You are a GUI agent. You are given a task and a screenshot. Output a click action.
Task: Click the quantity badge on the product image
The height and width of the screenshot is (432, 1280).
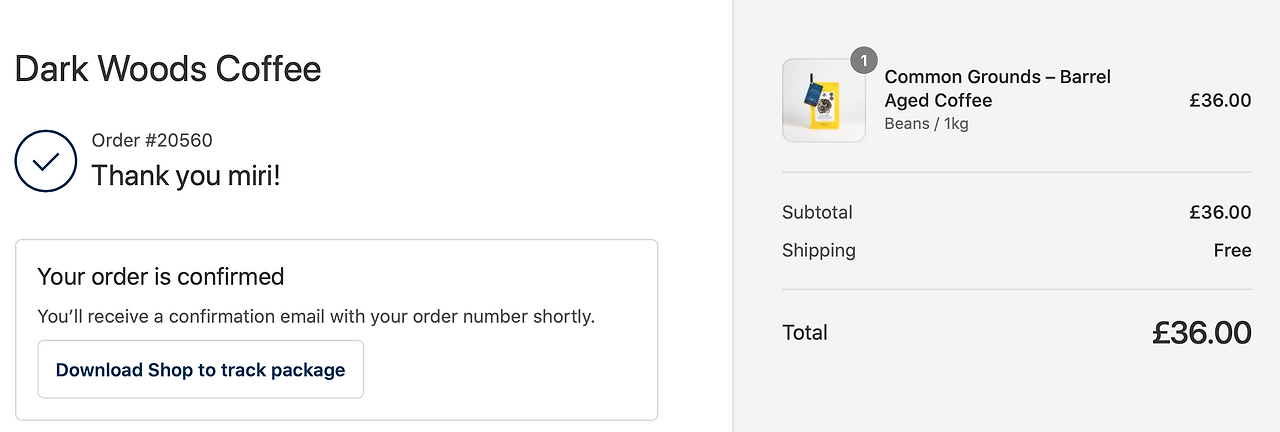(864, 61)
